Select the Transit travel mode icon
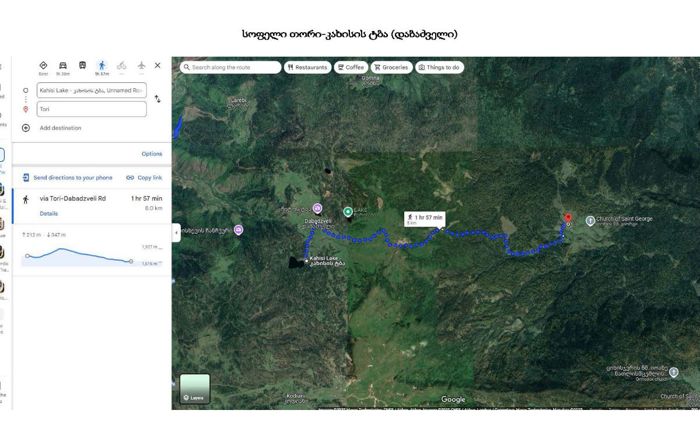 (x=83, y=65)
